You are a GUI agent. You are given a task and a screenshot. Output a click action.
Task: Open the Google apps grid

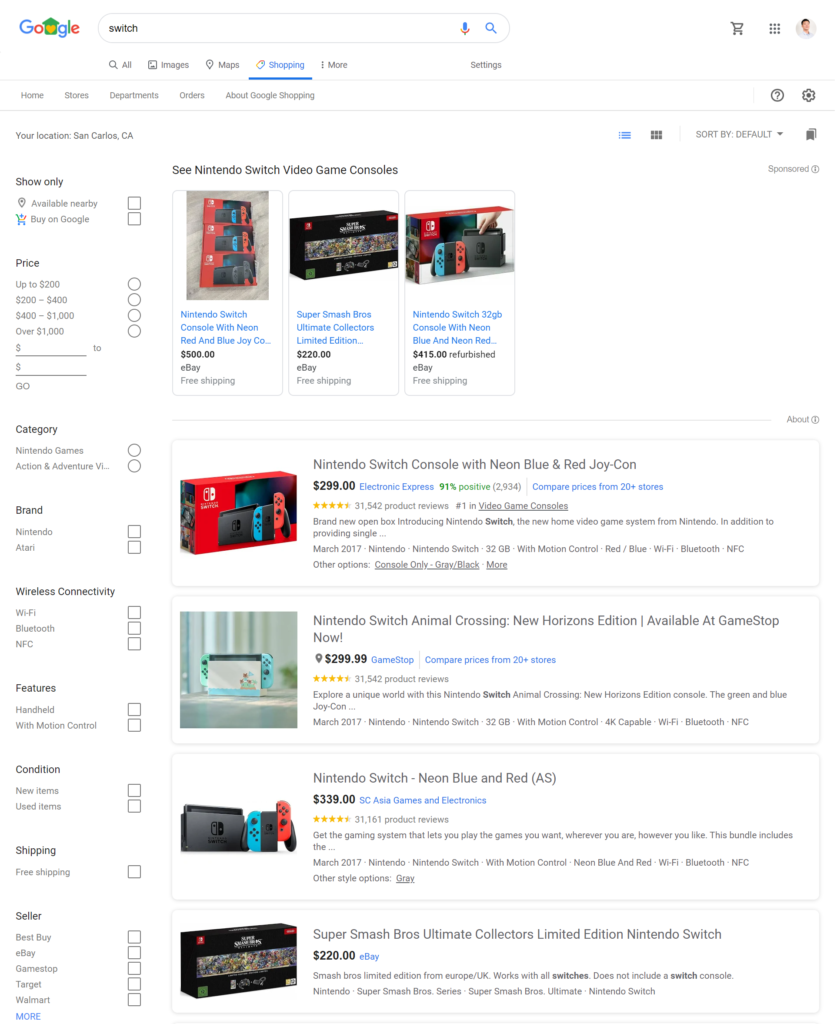point(774,28)
